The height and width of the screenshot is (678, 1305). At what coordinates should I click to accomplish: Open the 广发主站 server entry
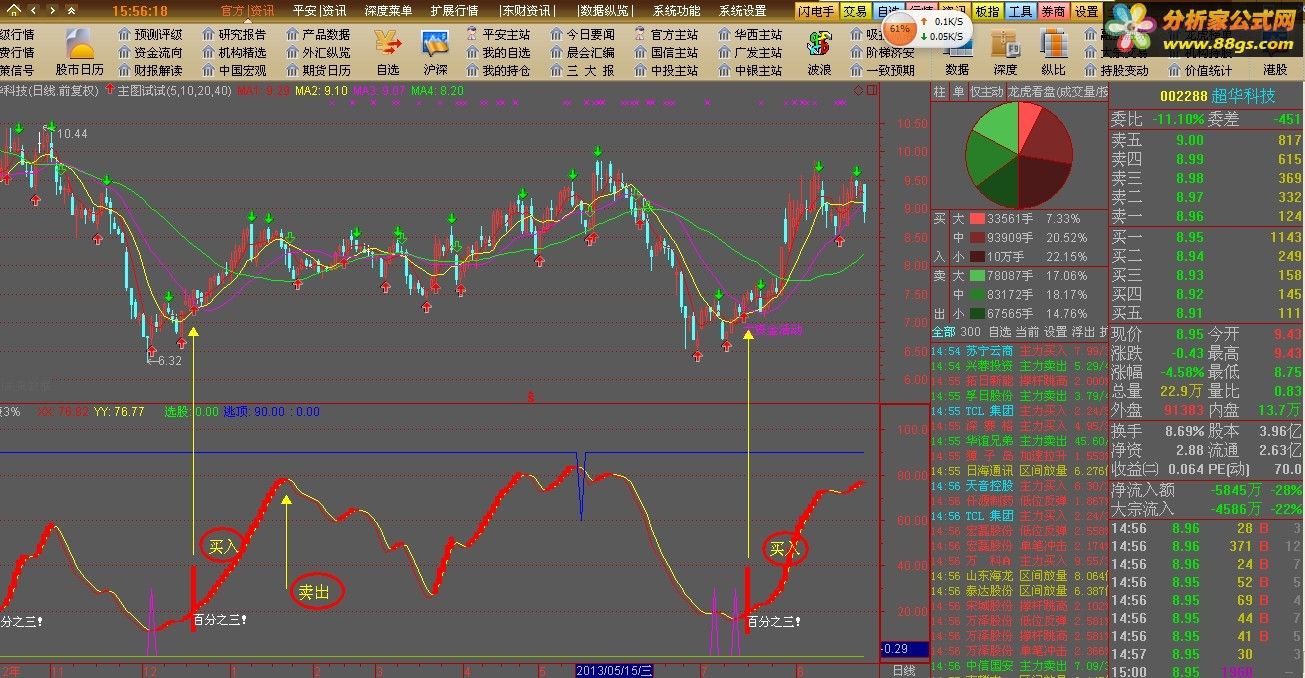click(750, 52)
